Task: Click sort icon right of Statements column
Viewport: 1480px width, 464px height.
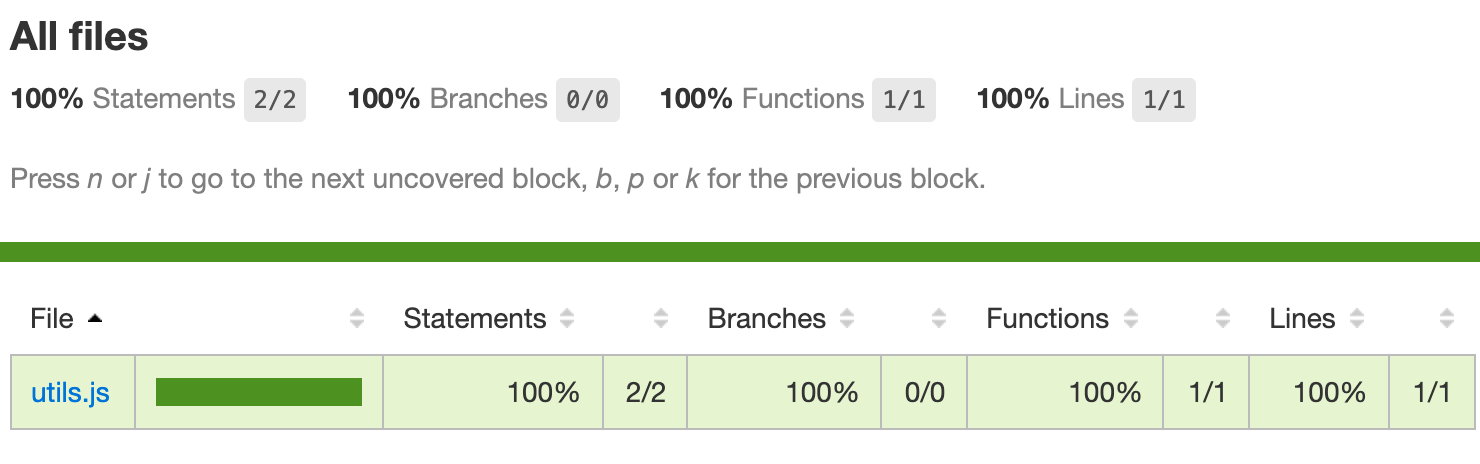Action: coord(660,319)
